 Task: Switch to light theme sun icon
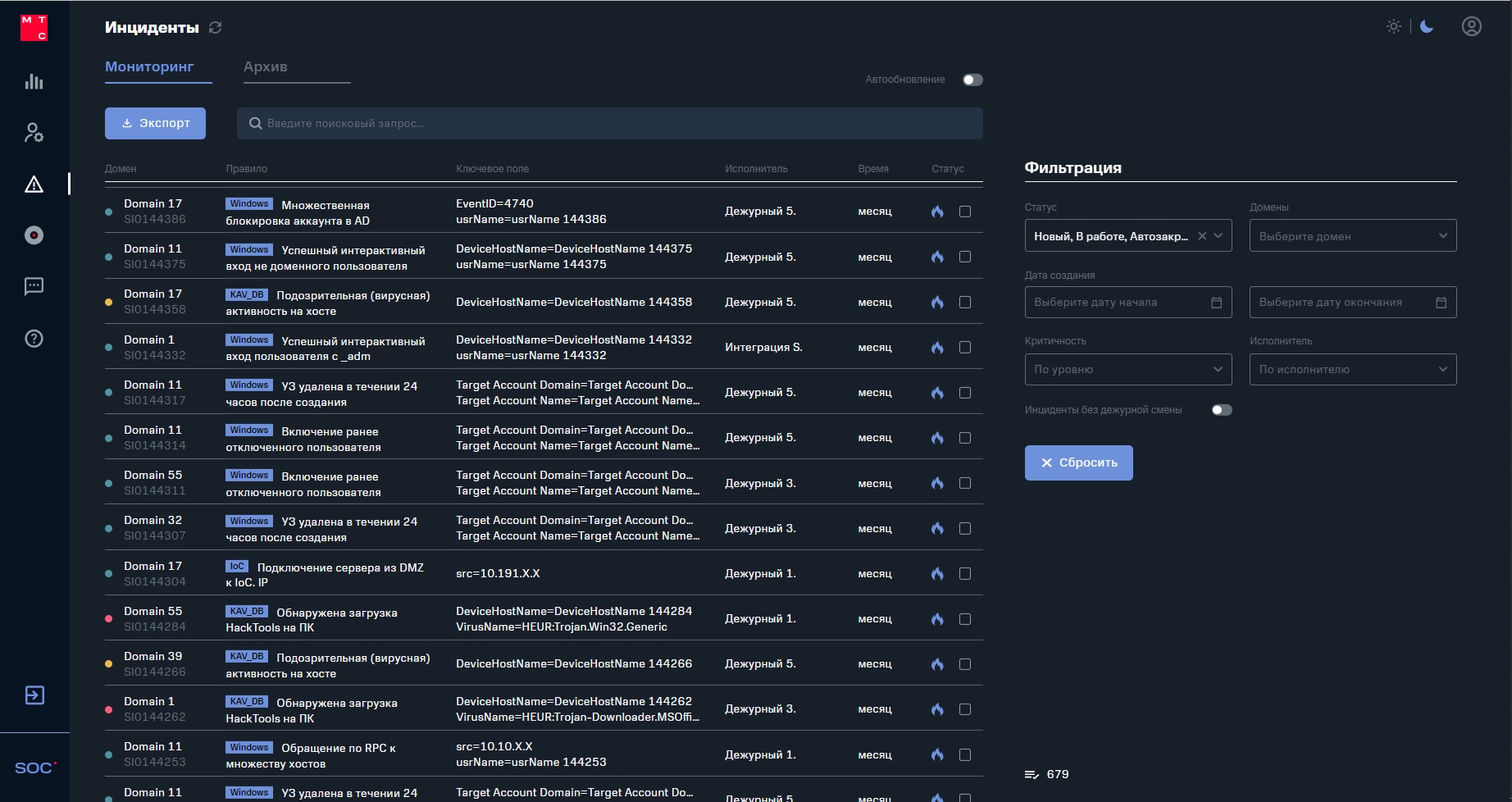1393,26
